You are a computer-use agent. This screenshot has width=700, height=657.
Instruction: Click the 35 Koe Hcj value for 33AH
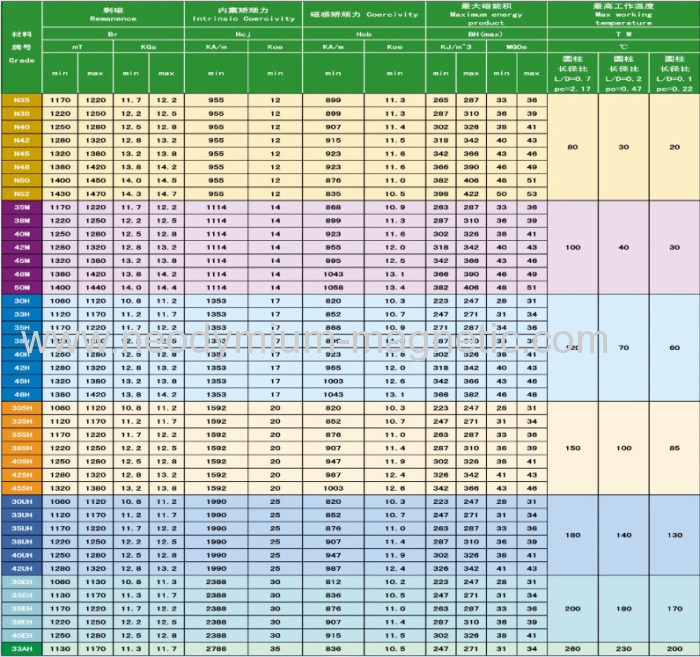tap(275, 649)
